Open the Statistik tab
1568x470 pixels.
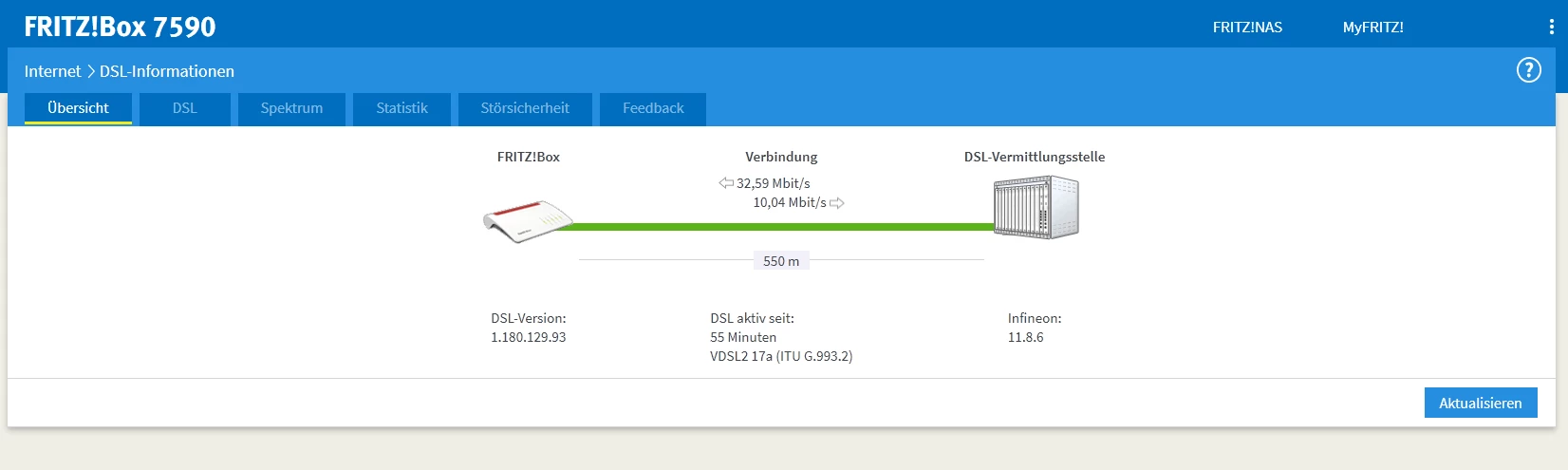pyautogui.click(x=401, y=108)
